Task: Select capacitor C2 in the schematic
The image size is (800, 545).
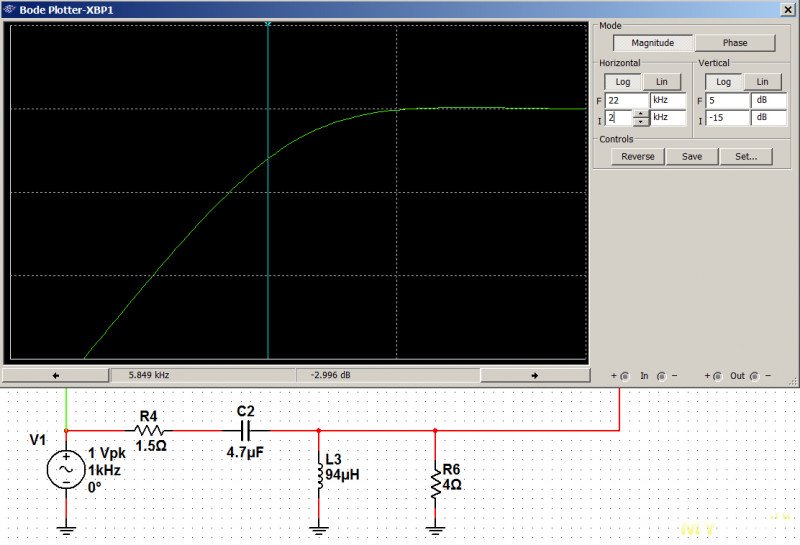Action: click(246, 430)
